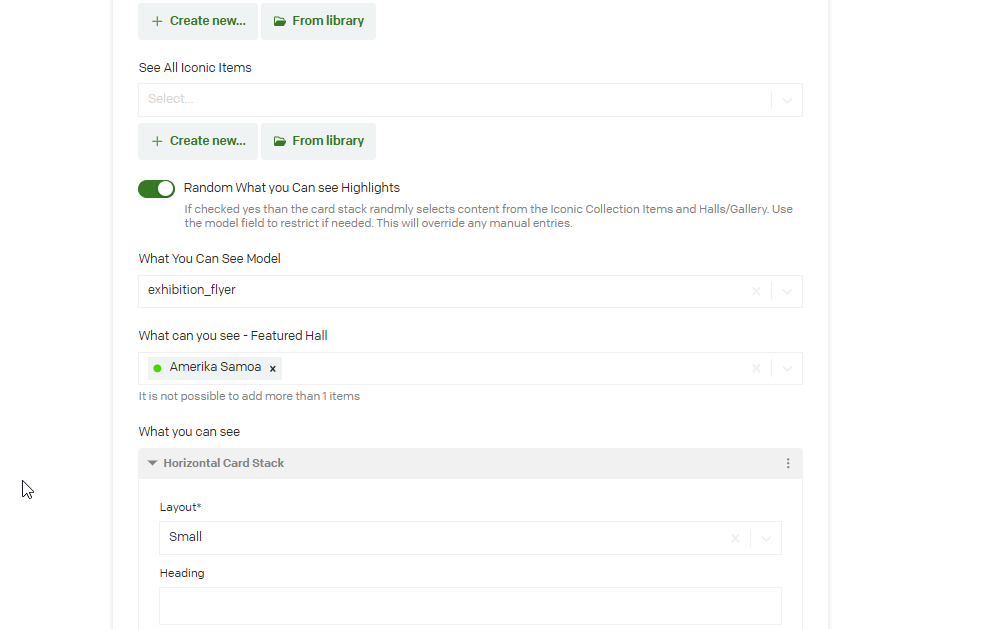Expand the Featured Hall dropdown arrow
The height and width of the screenshot is (629, 997).
click(787, 369)
